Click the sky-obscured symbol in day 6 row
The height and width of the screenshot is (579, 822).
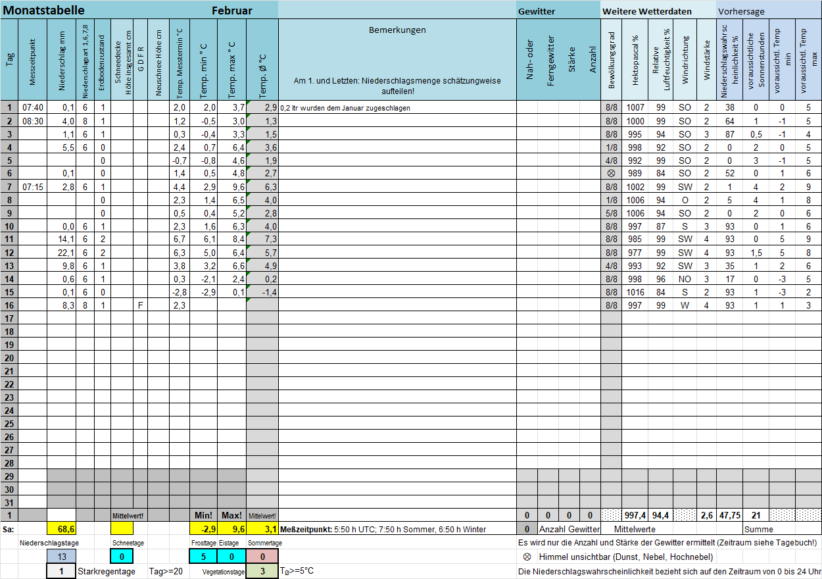[609, 172]
